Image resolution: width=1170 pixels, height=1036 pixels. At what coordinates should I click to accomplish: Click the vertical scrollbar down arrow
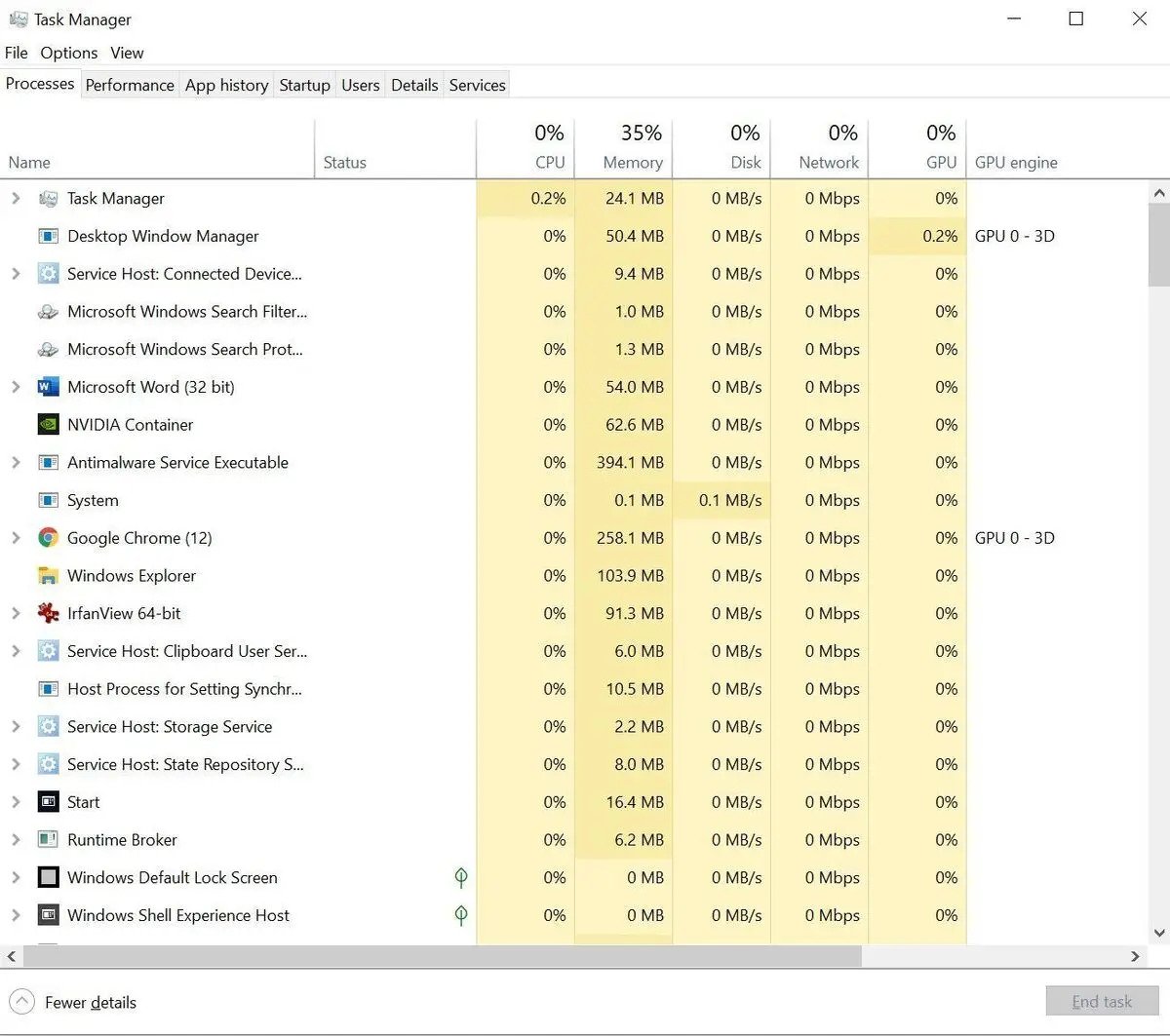[1158, 934]
